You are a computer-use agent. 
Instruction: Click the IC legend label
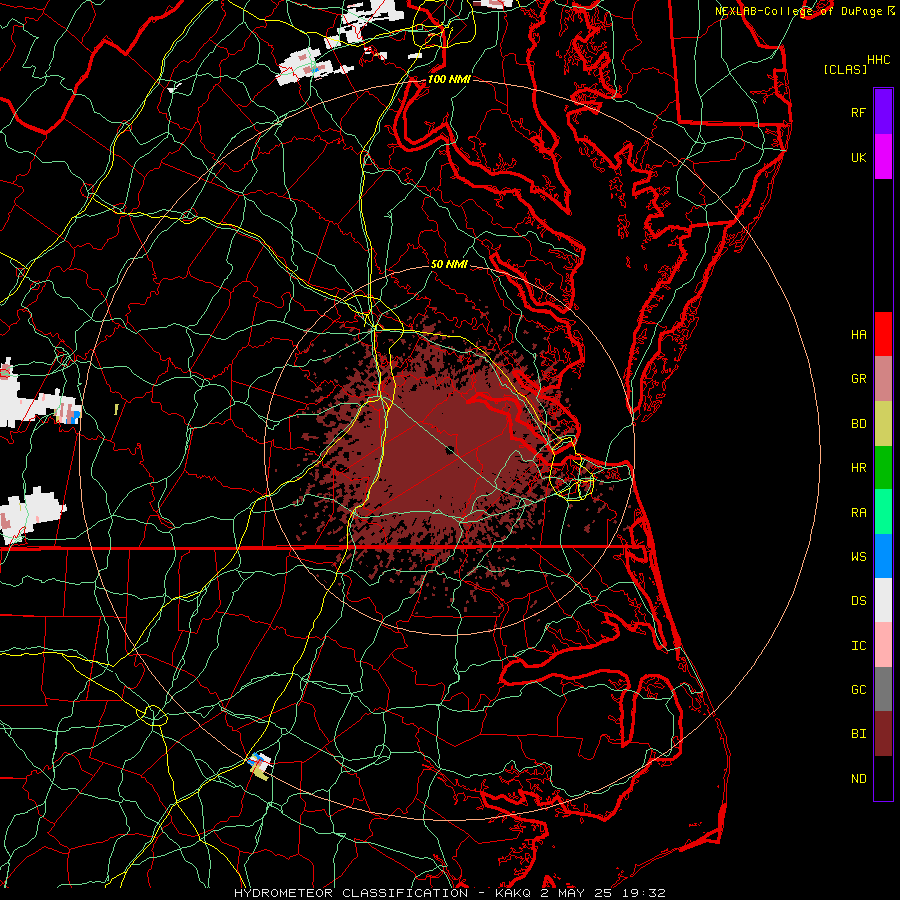pyautogui.click(x=858, y=645)
